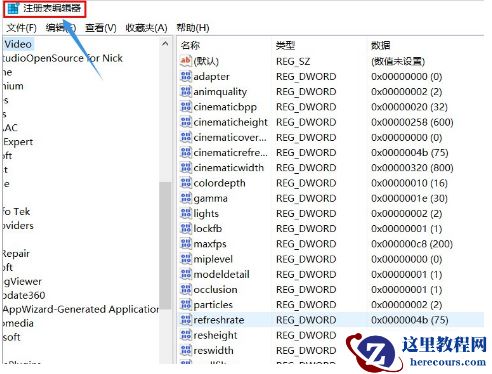Sort values by the 数据 column header

[x=381, y=45]
